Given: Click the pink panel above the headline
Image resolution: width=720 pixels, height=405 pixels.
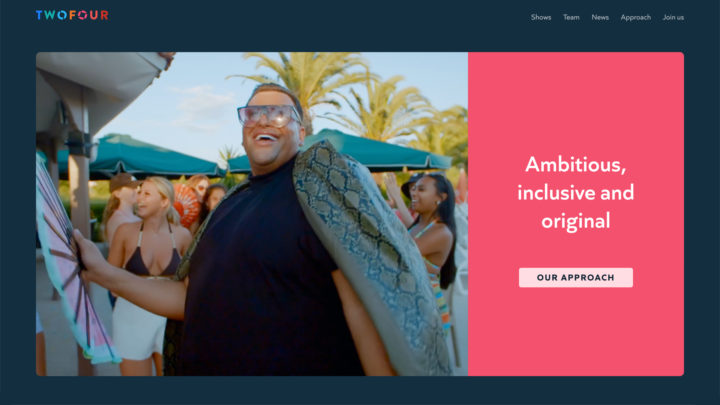Looking at the screenshot, I should coord(576,101).
